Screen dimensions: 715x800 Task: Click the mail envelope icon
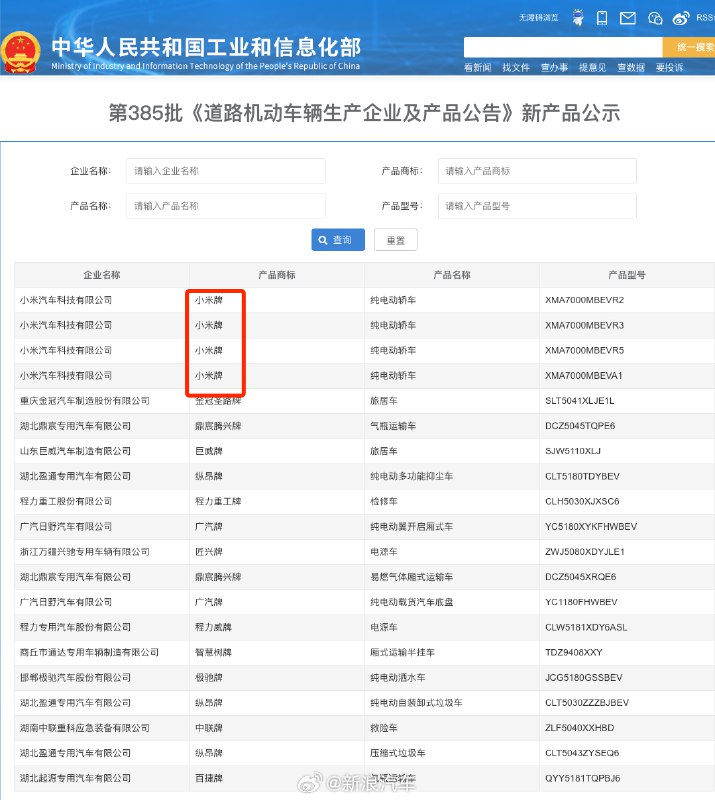[x=628, y=18]
